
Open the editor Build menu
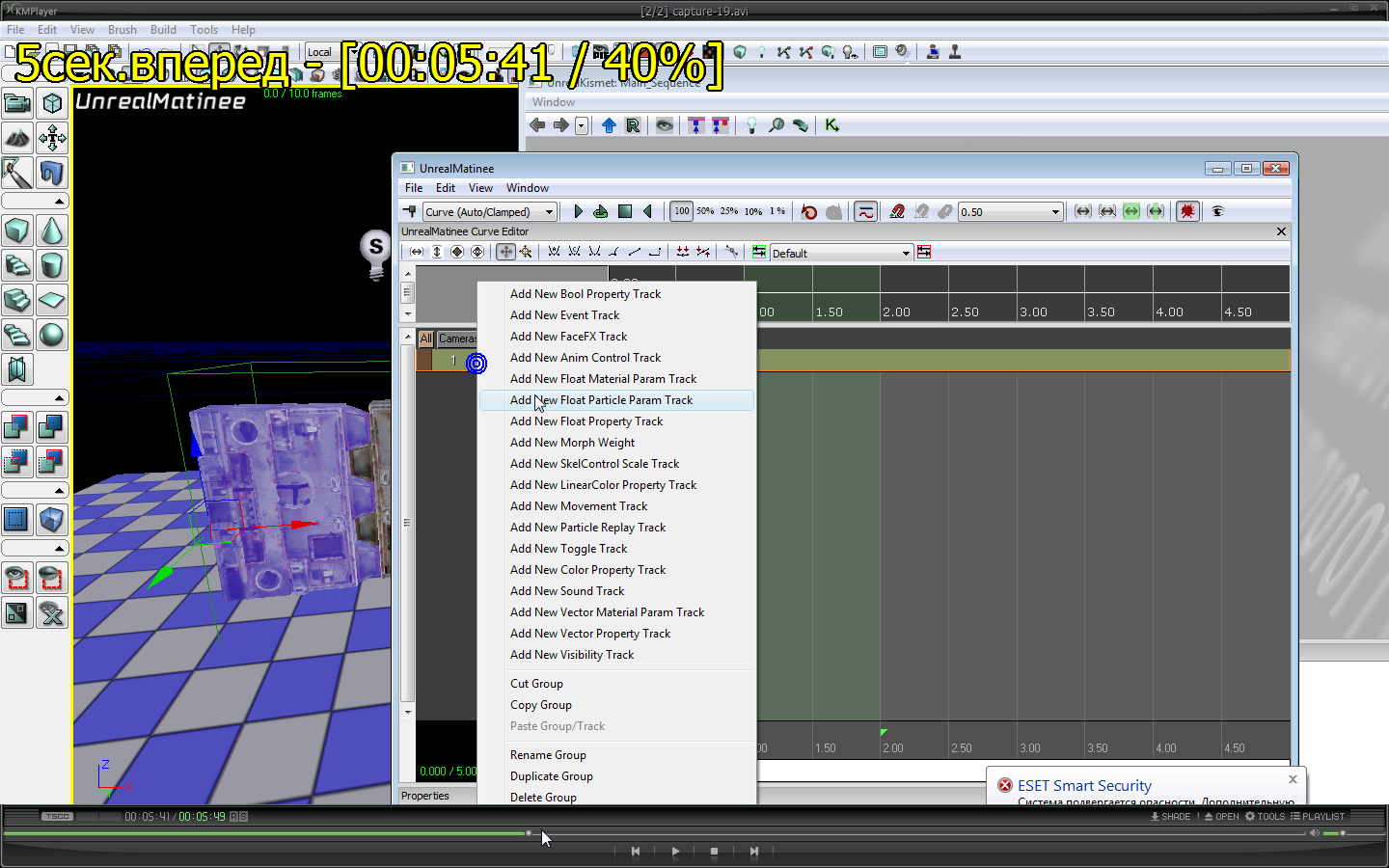point(163,30)
